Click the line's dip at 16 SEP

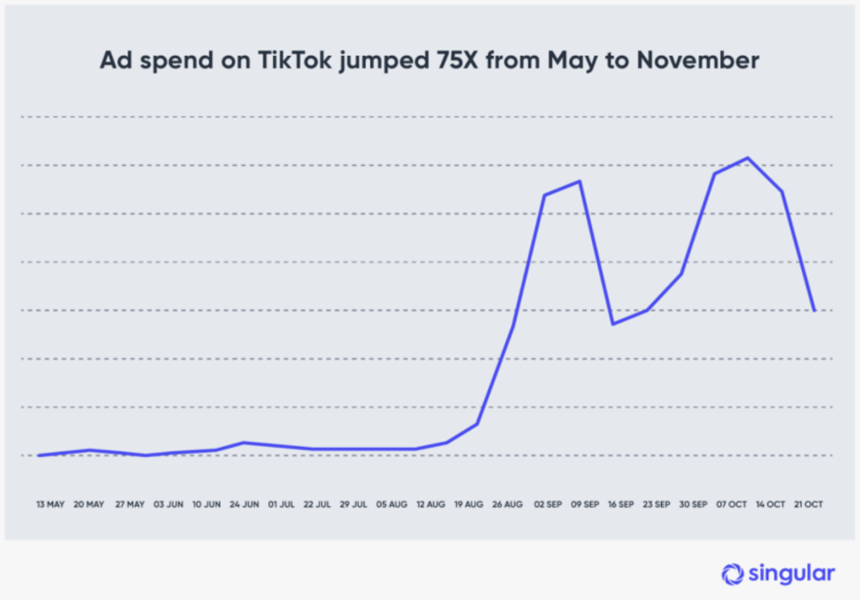coord(613,324)
